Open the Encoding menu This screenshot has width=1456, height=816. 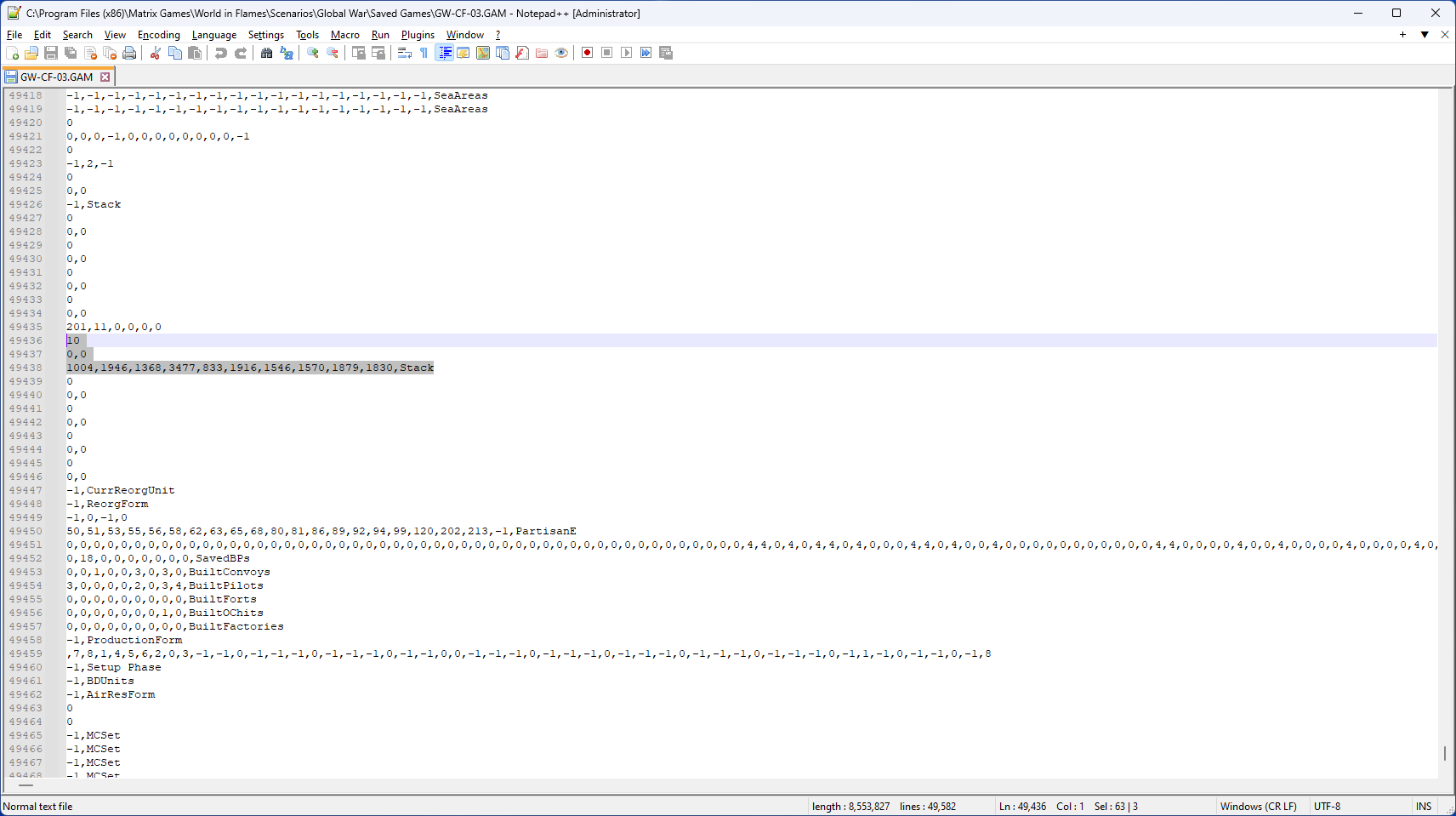(x=158, y=35)
